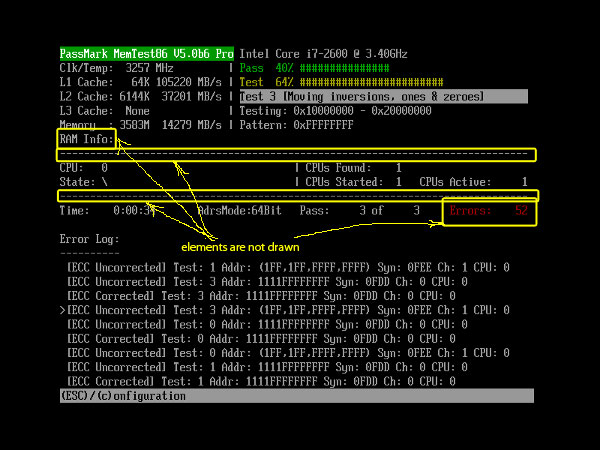This screenshot has width=600, height=450.
Task: Click the L3 Cache None entry
Action: [x=104, y=111]
